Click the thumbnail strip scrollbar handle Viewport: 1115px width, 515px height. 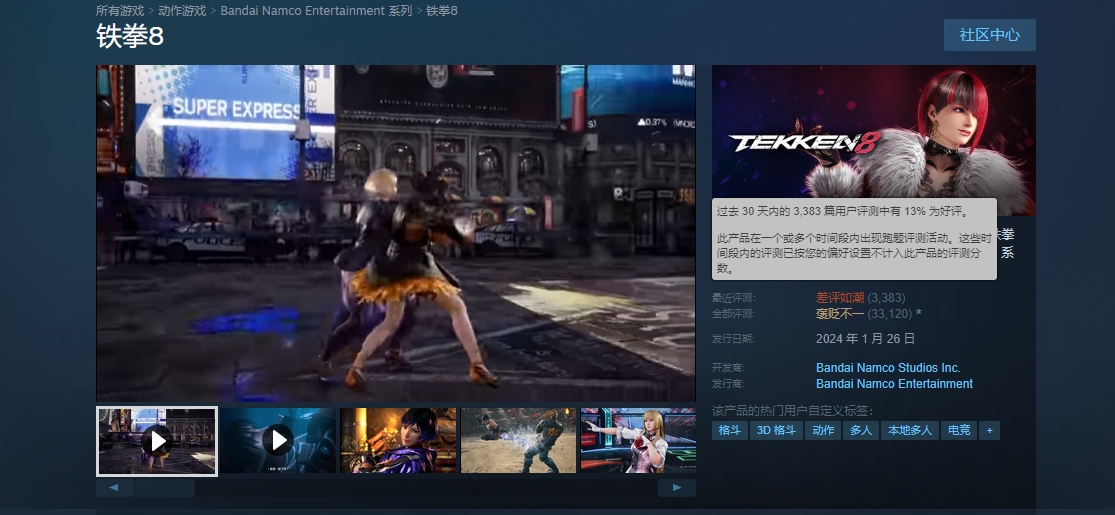pyautogui.click(x=164, y=488)
